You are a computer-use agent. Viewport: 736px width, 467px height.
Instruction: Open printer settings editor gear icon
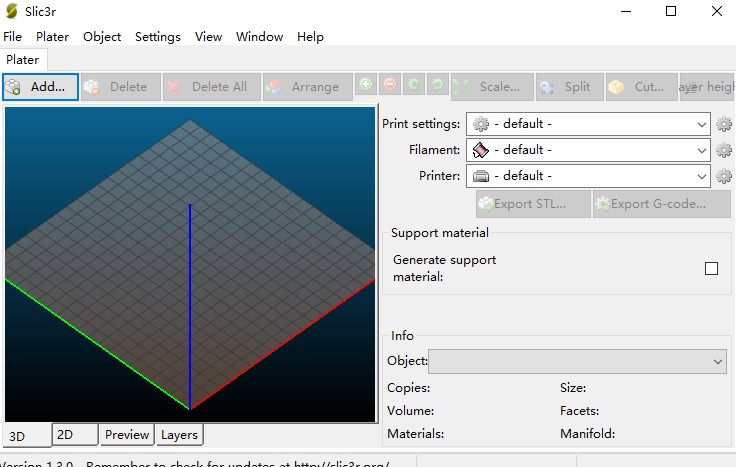point(724,176)
